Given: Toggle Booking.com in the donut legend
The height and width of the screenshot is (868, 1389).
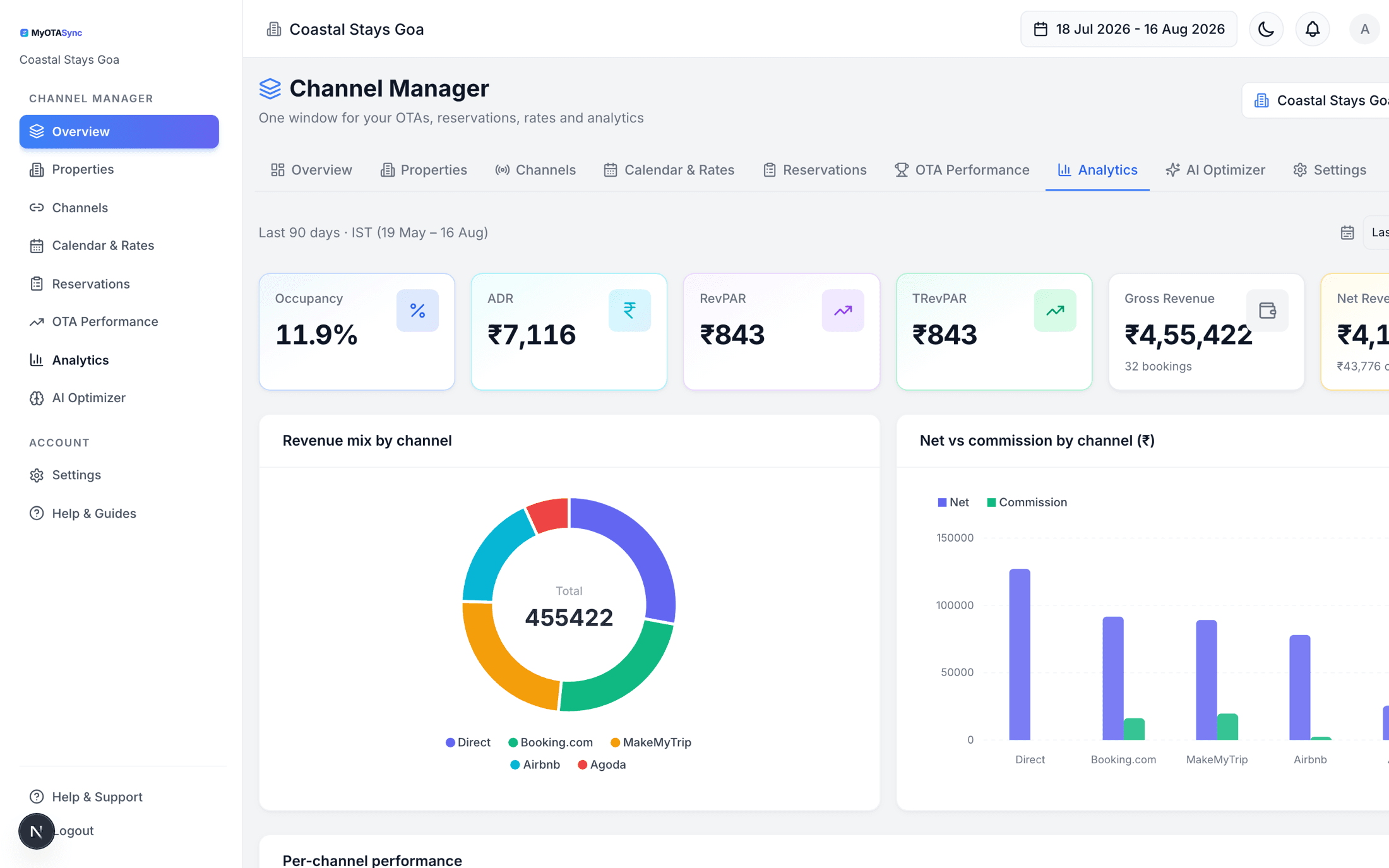Looking at the screenshot, I should coord(551,742).
